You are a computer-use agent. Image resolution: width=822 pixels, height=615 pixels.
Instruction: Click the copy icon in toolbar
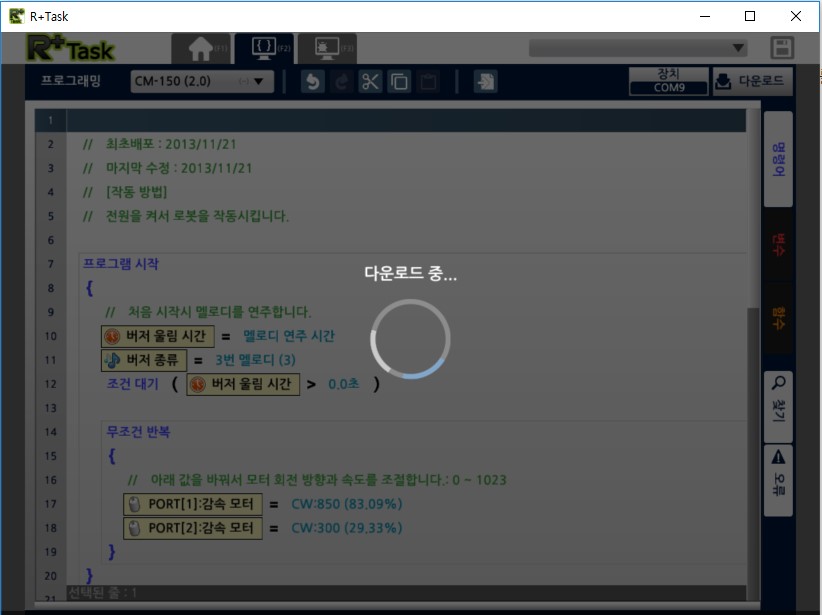click(x=400, y=82)
